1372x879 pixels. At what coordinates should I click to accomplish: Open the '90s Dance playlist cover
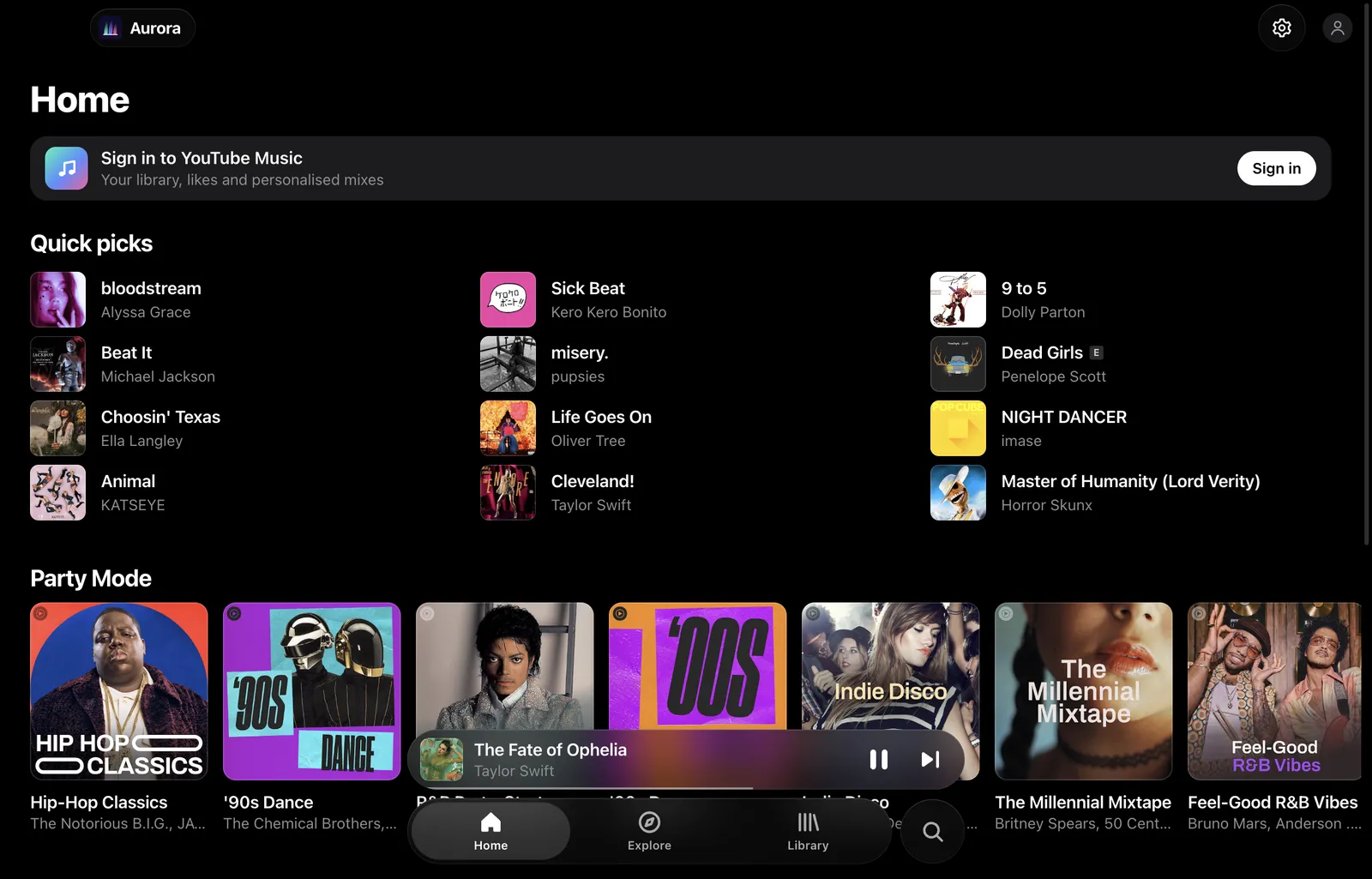[x=311, y=690]
